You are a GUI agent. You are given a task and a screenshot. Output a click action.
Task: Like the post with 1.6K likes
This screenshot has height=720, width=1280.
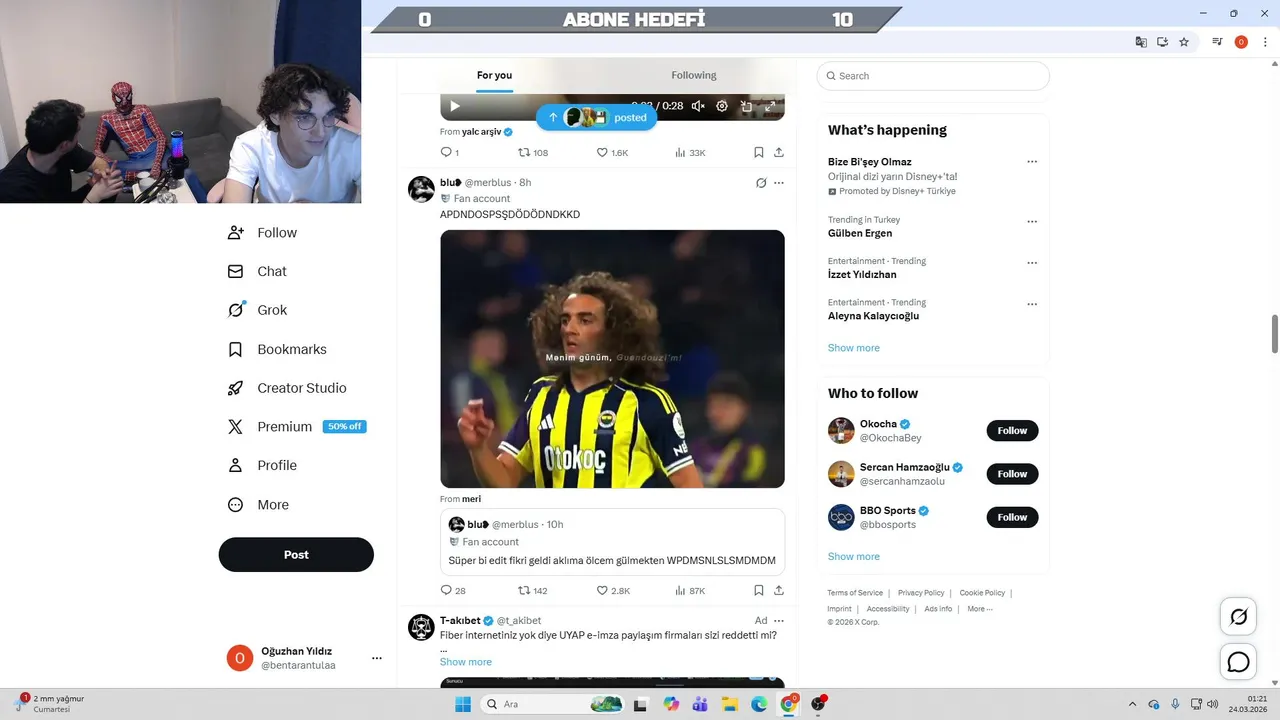[612, 153]
